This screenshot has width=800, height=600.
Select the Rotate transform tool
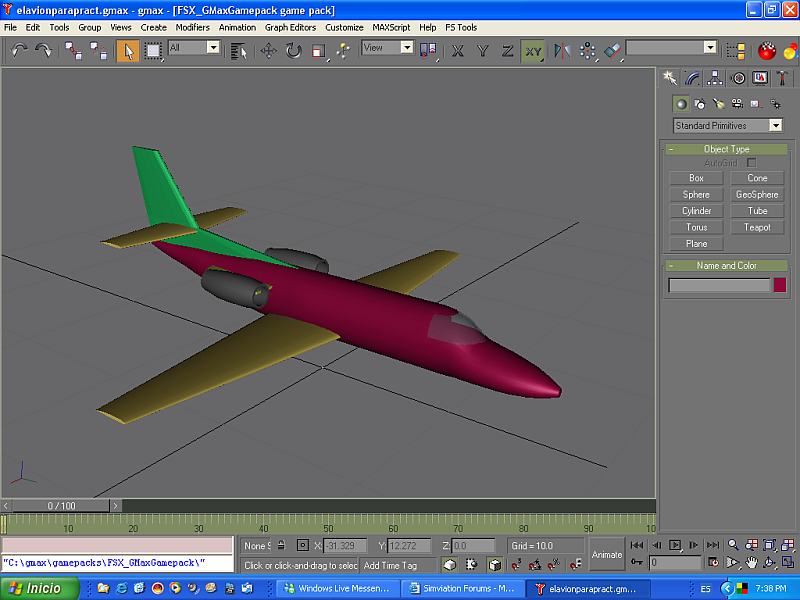click(294, 49)
